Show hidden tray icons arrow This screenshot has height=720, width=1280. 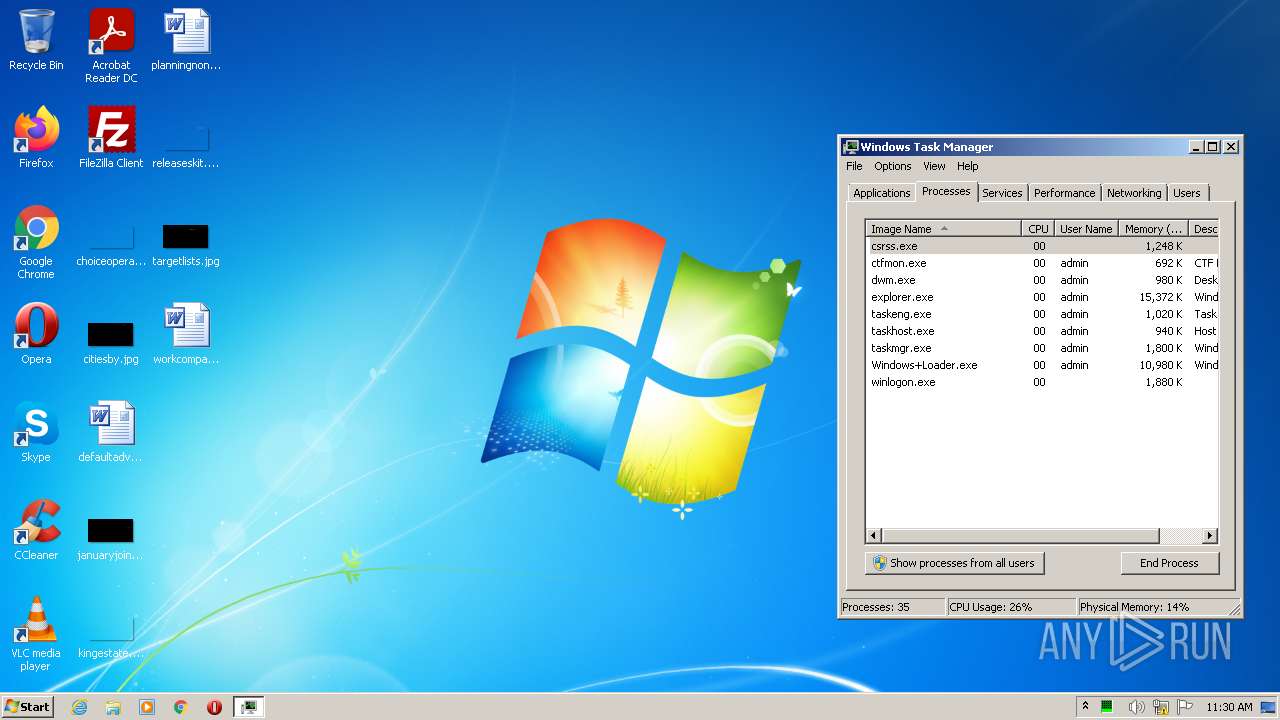[1085, 707]
